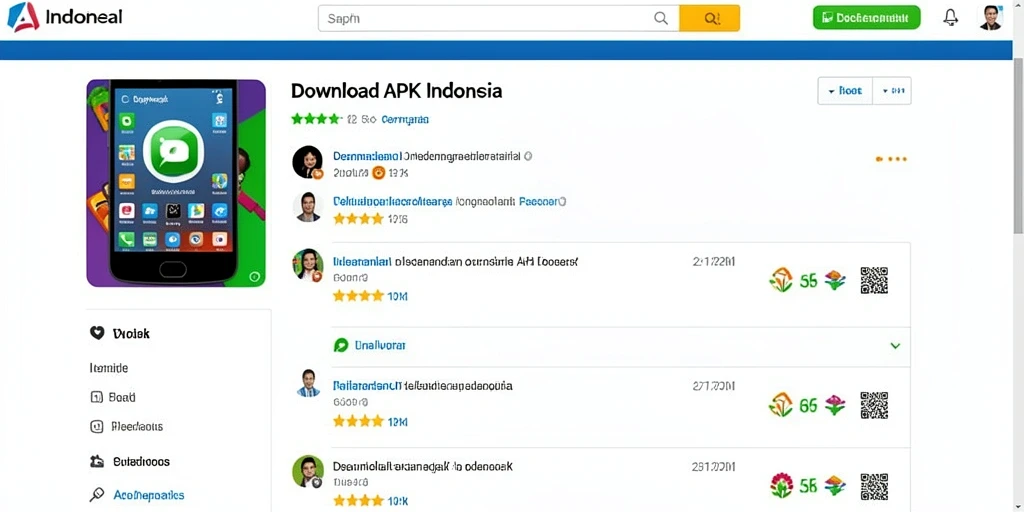
Task: Click stacked flower icon in bottom row
Action: [x=835, y=486]
